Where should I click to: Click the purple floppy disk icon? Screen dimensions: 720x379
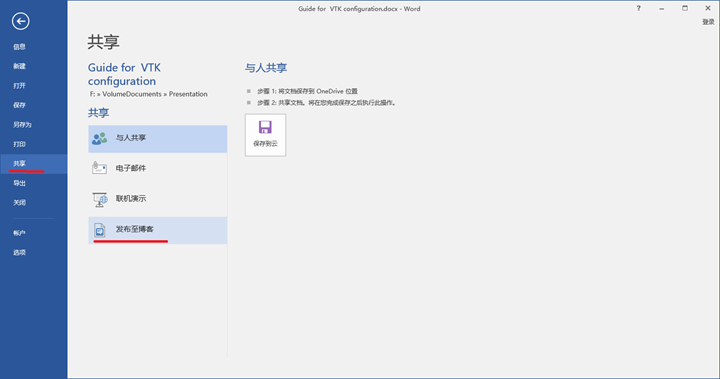pyautogui.click(x=265, y=127)
